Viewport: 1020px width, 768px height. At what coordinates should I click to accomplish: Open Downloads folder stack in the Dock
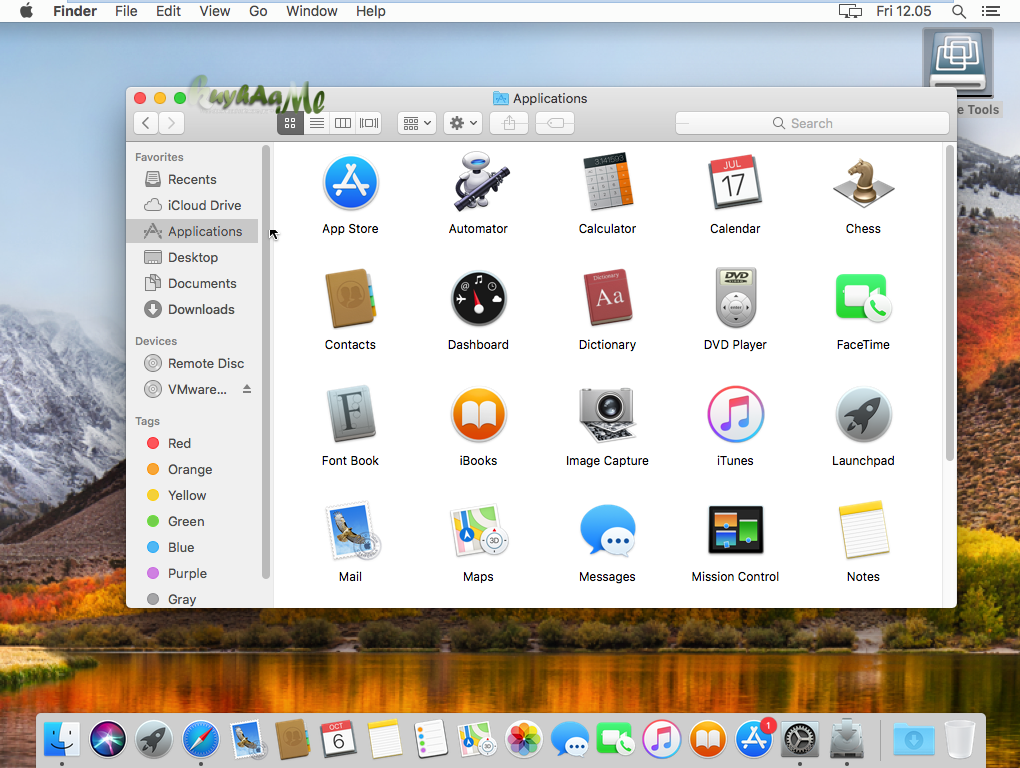tap(913, 739)
